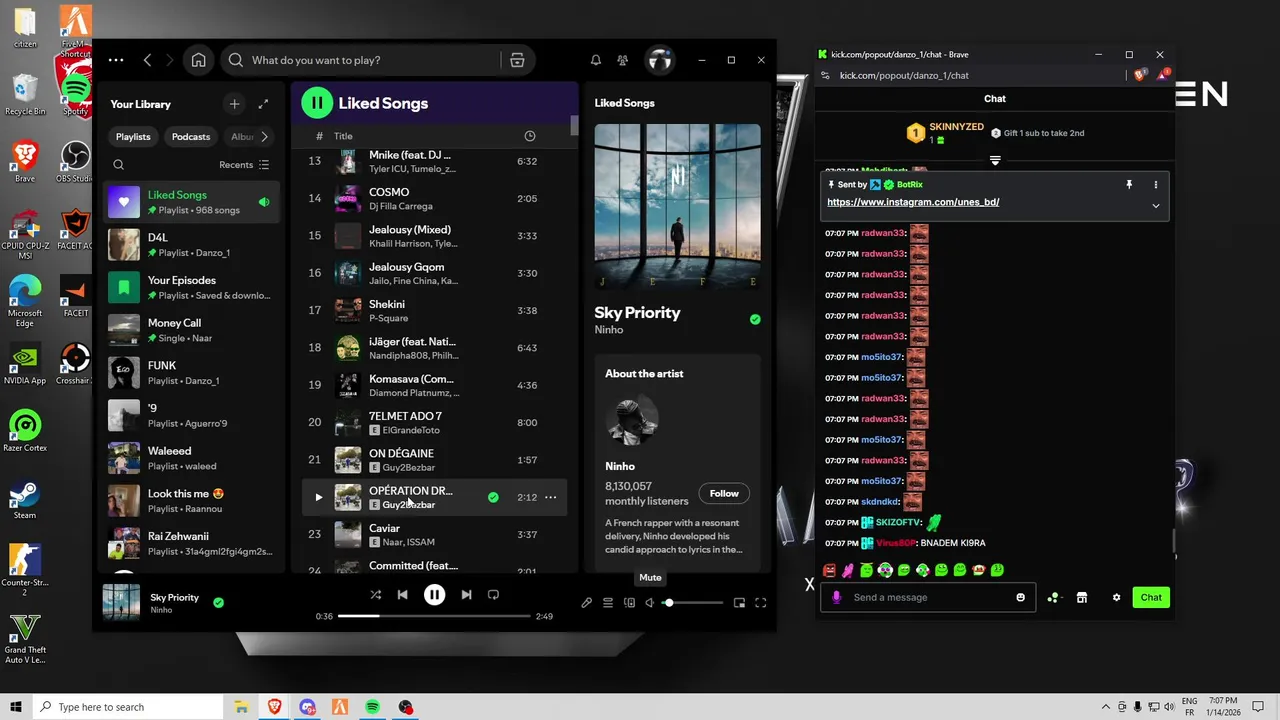Seek using song progress bar
The width and height of the screenshot is (1280, 720).
pos(434,616)
